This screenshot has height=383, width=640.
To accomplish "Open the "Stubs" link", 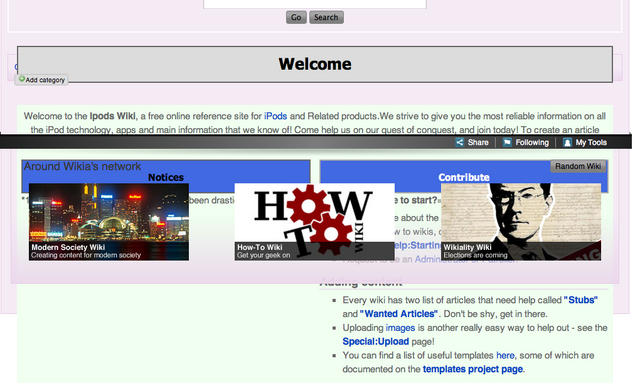I will coord(581,300).
